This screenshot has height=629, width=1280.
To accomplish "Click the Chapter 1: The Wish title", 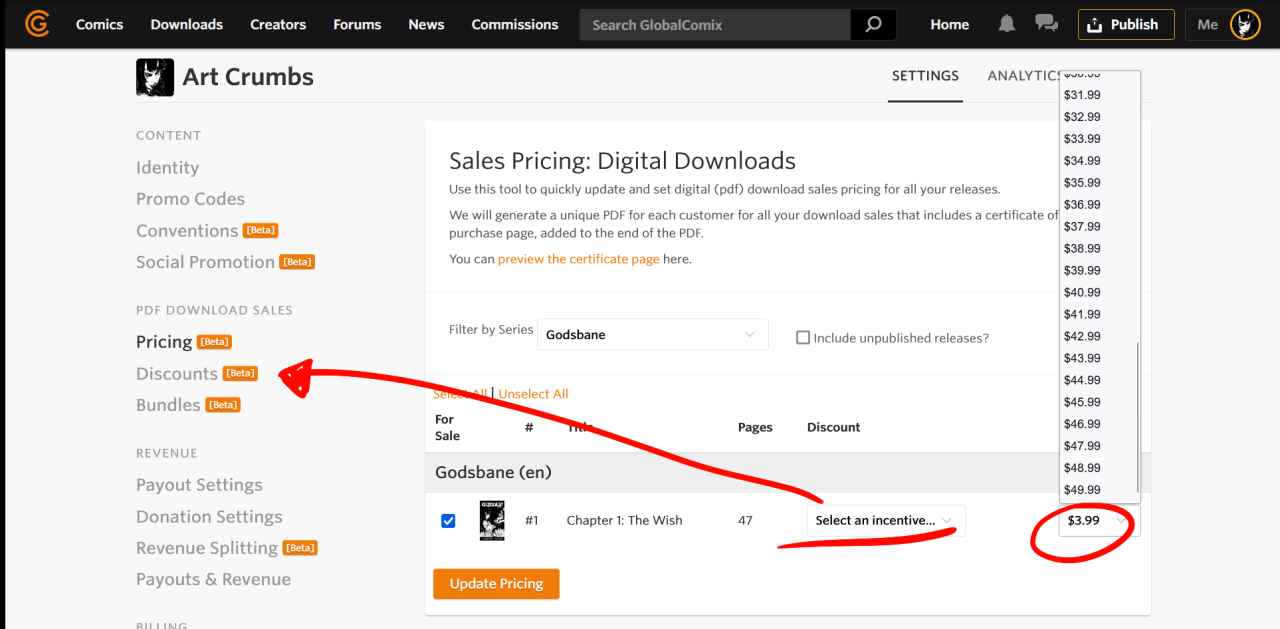I will click(x=624, y=520).
